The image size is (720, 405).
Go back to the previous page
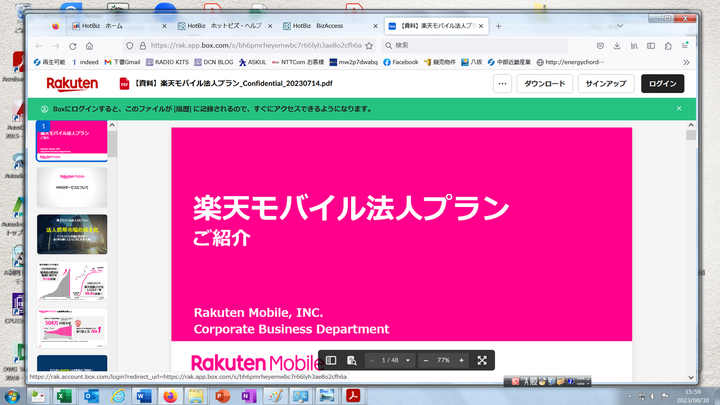(39, 46)
